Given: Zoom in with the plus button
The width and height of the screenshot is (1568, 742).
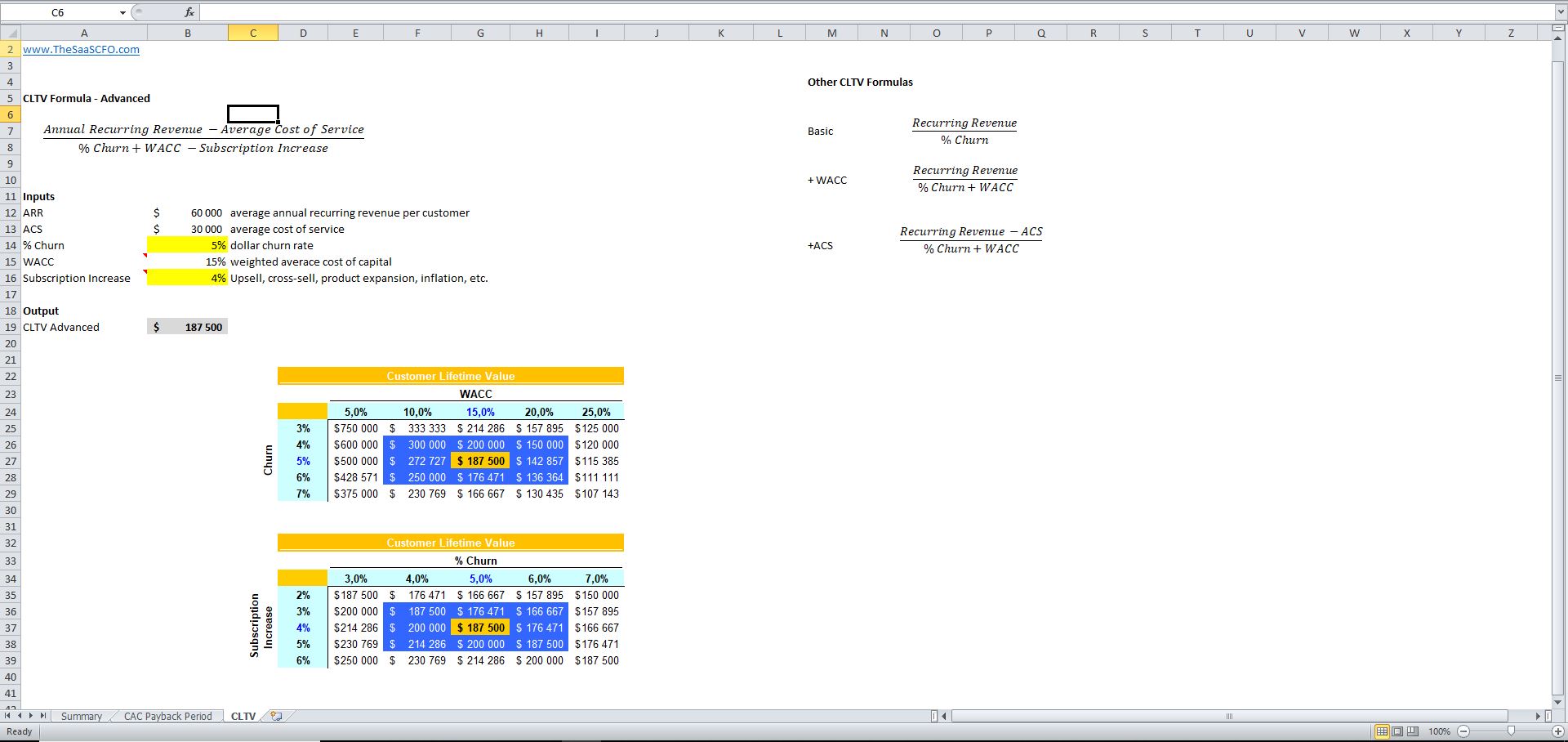Looking at the screenshot, I should 1557,732.
